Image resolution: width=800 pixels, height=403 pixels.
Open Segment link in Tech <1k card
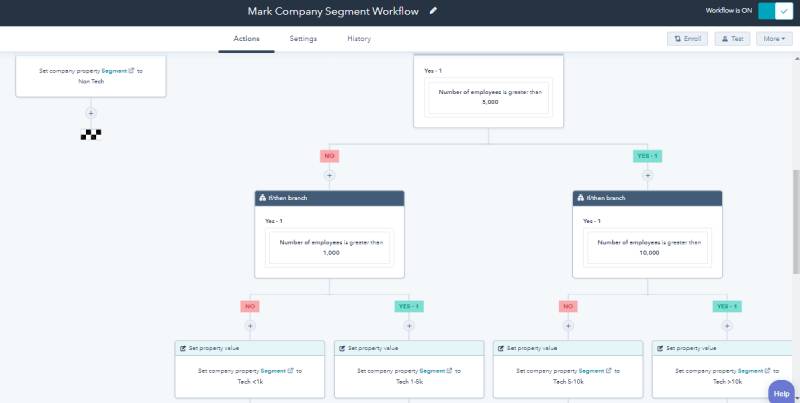point(277,371)
